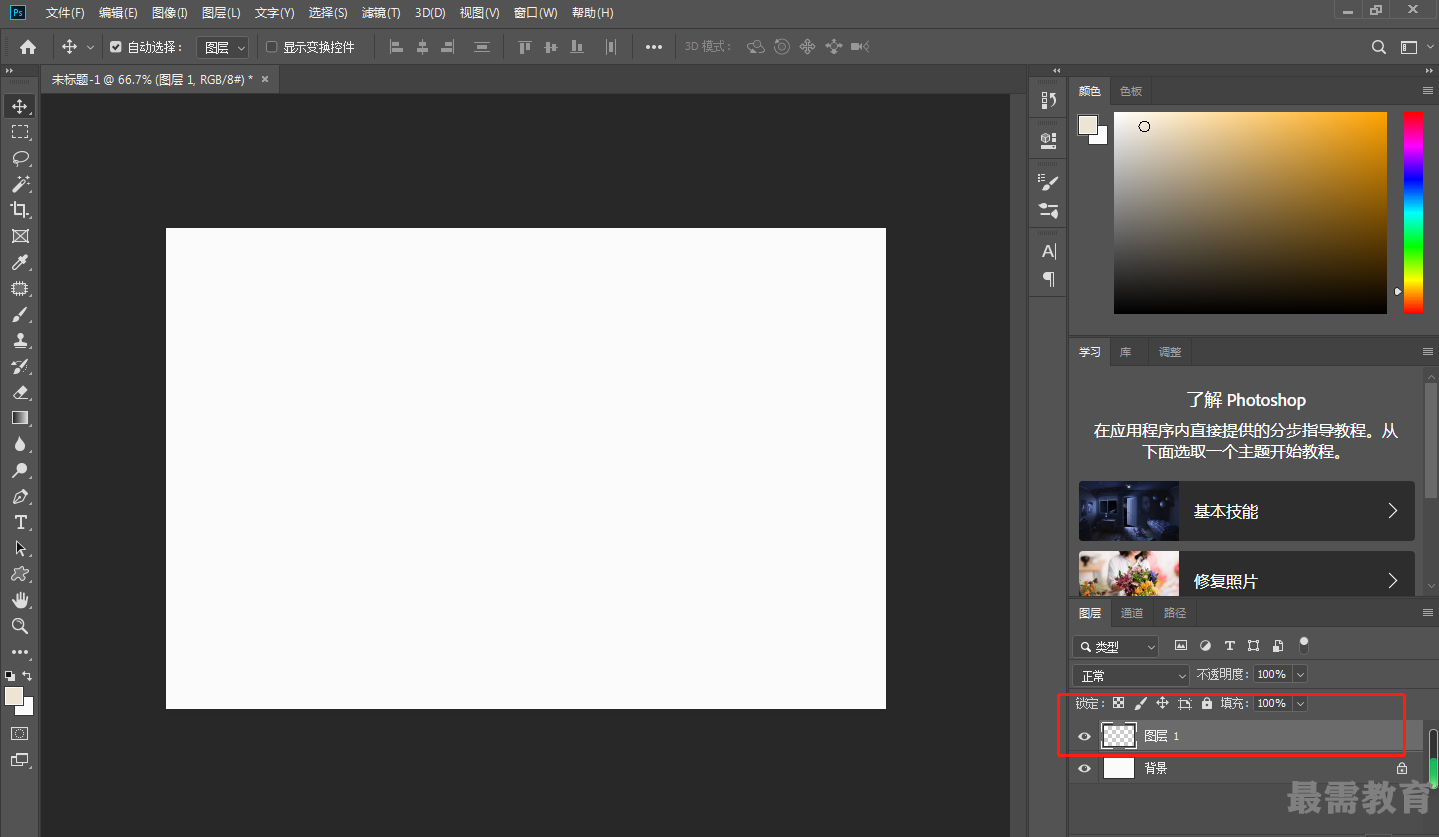
Task: Select the Frame tool
Action: pos(20,236)
